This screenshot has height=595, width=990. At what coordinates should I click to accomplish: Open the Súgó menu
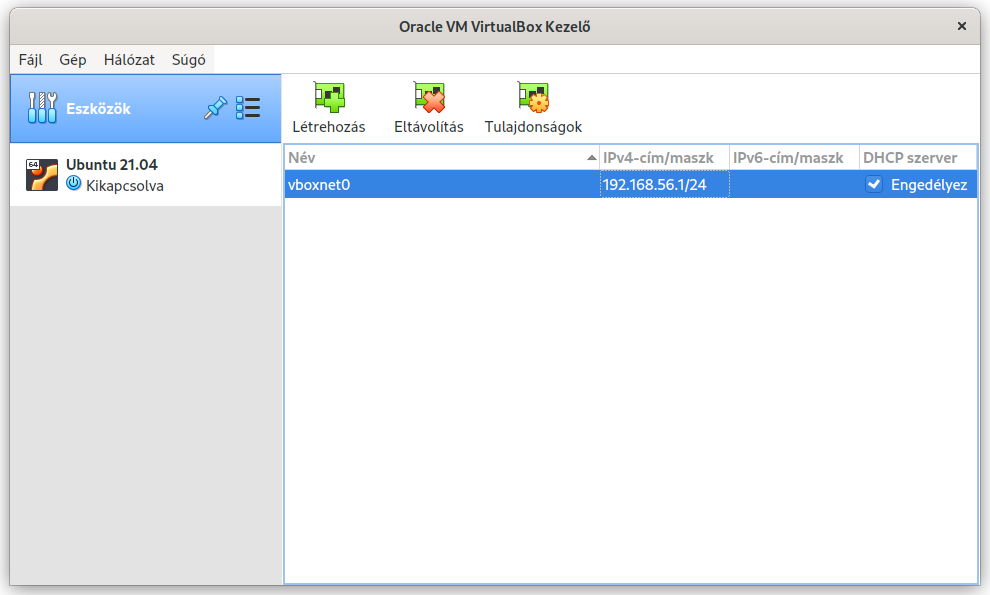pos(188,60)
